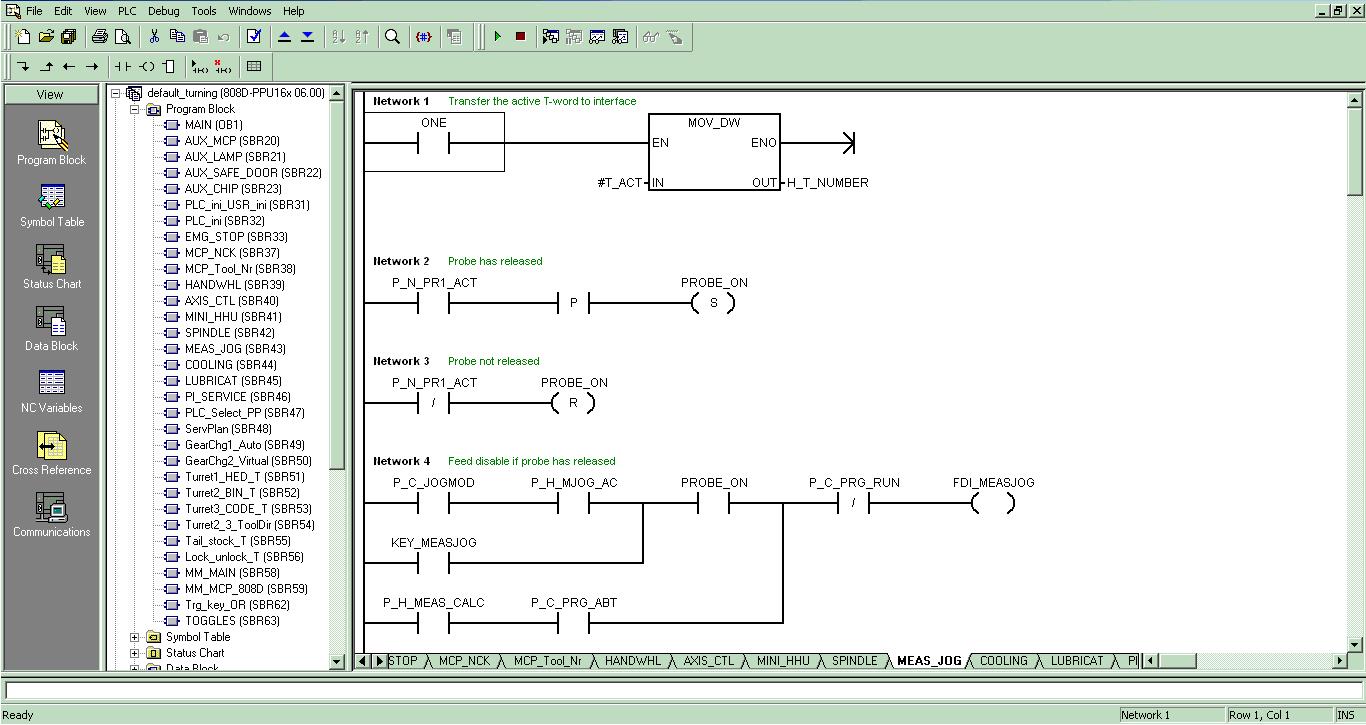Click the MOV_DW instruction box
Screen dimensions: 1366x725
coord(714,152)
